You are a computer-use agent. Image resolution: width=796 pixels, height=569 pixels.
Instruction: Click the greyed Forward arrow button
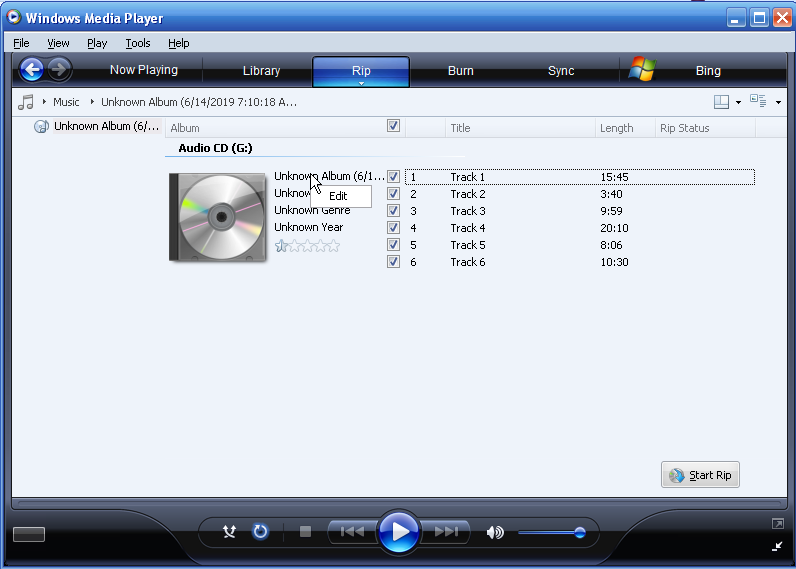pyautogui.click(x=59, y=70)
